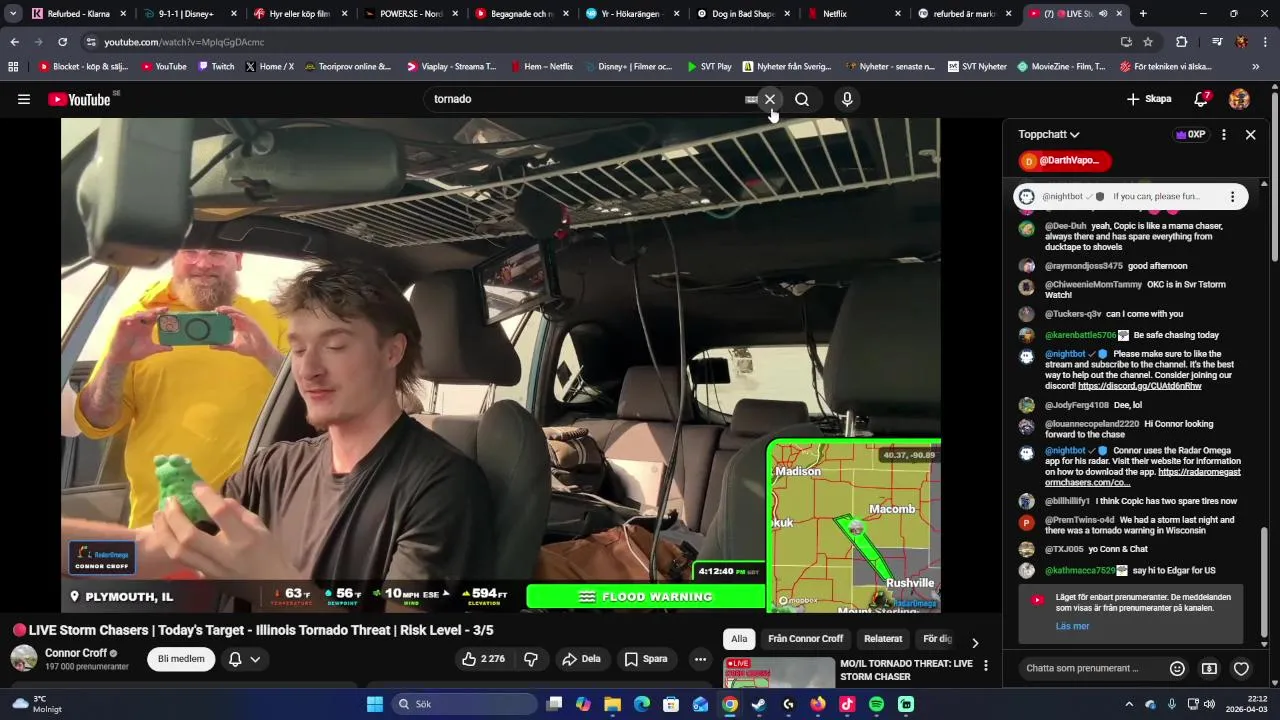Viewport: 1280px width, 720px height.
Task: Join channel via Bli medlem
Action: 181,659
